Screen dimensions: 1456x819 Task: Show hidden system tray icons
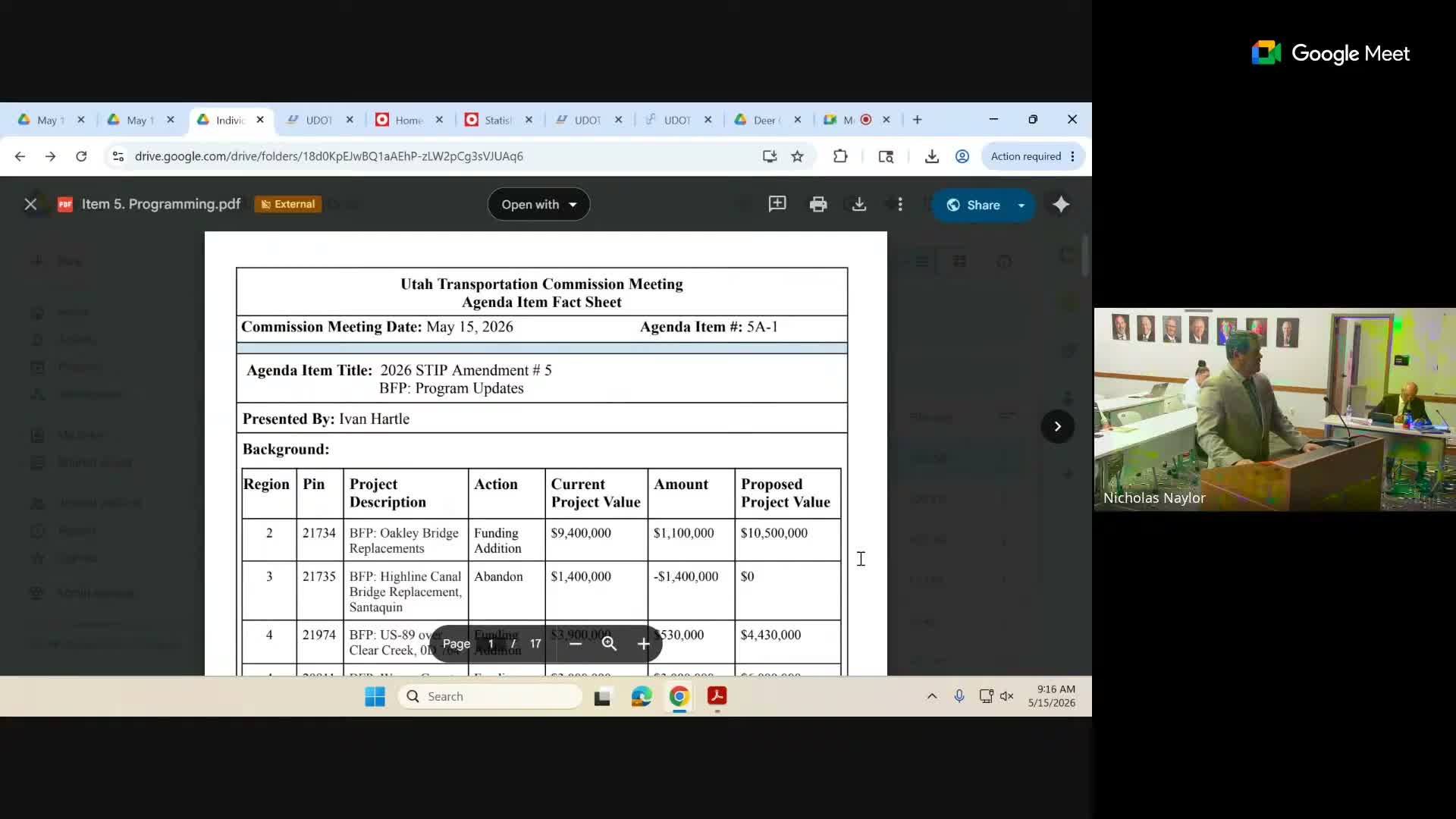(932, 696)
